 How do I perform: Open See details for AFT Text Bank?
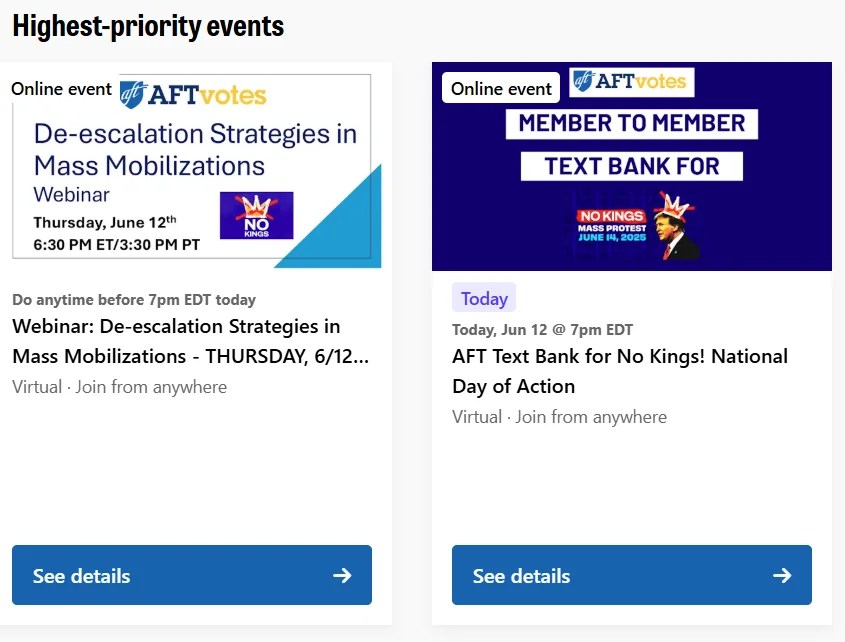pos(632,575)
